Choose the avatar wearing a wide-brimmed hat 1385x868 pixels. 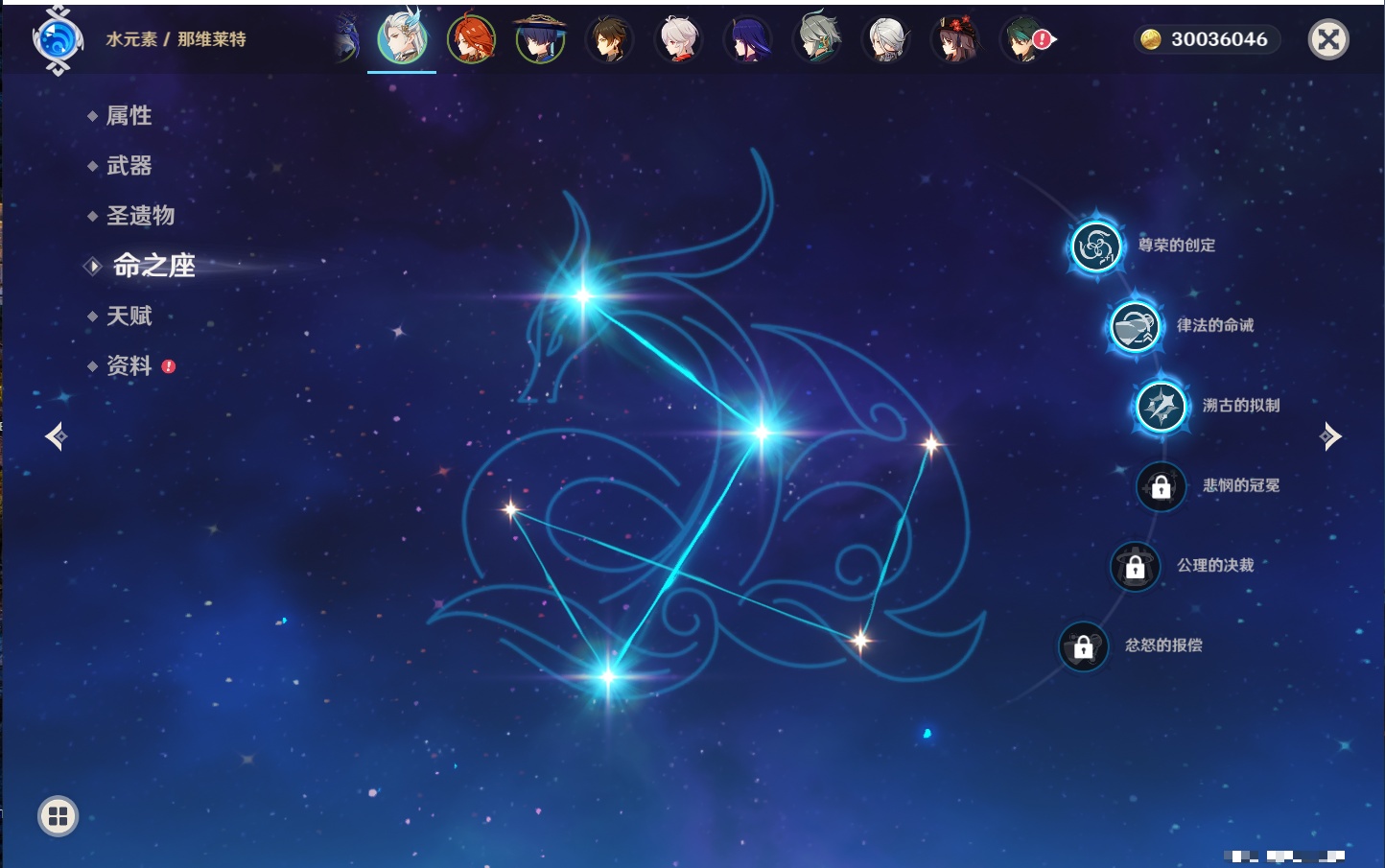click(540, 39)
